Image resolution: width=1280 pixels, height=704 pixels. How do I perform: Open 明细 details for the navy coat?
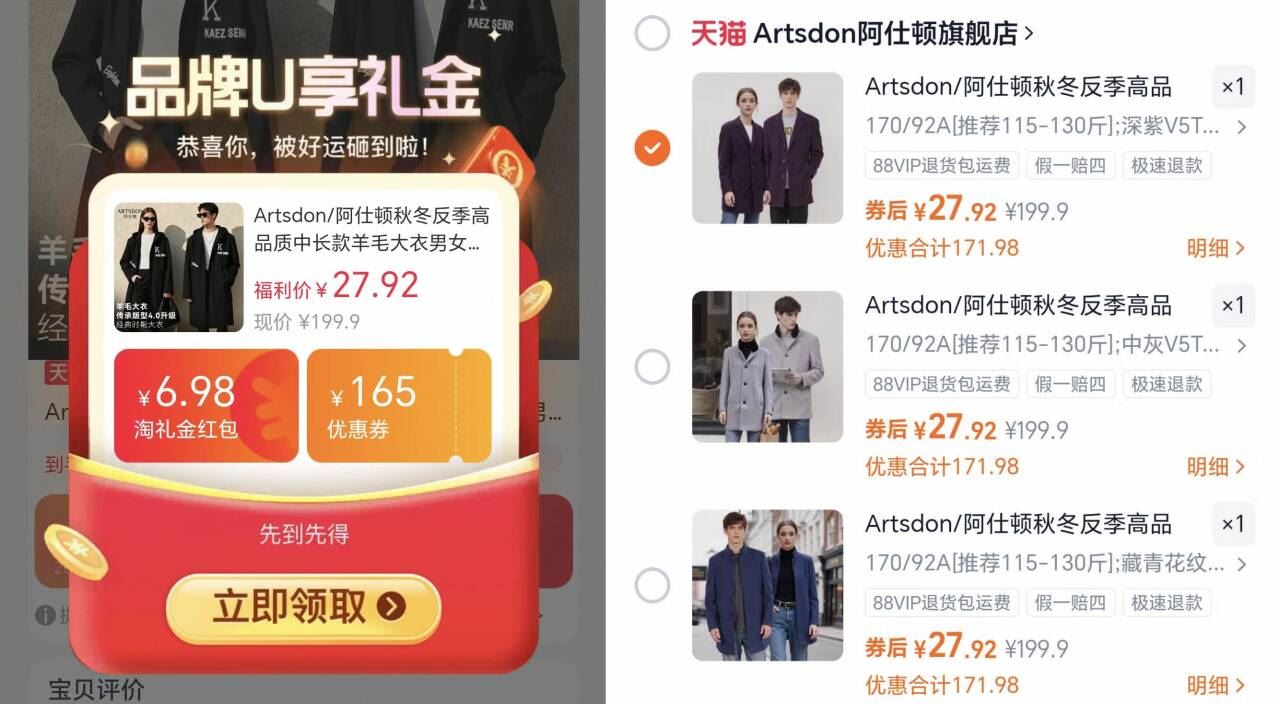point(1216,685)
